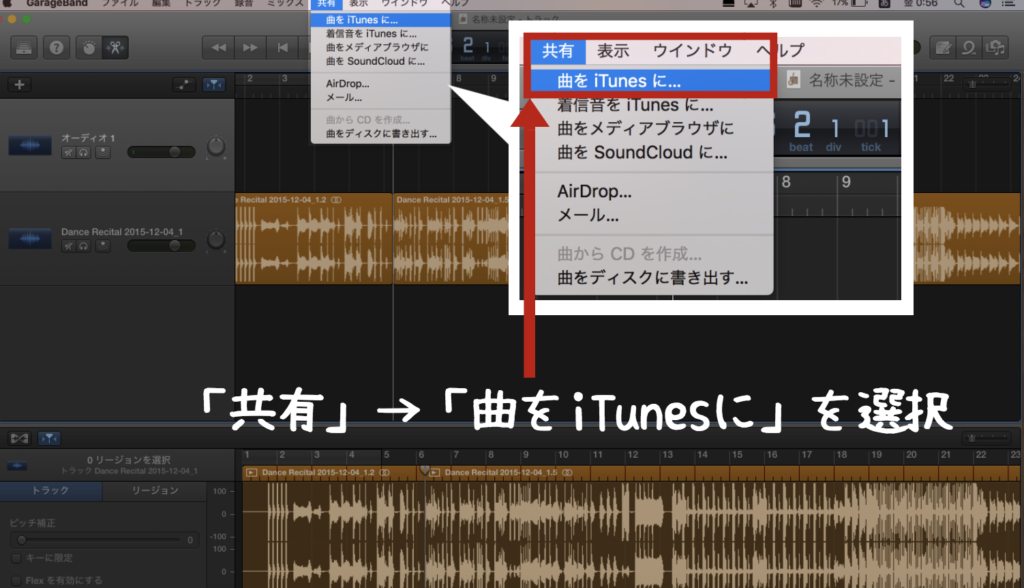1024x588 pixels.
Task: Open the Library panel icon
Action: pos(24,48)
